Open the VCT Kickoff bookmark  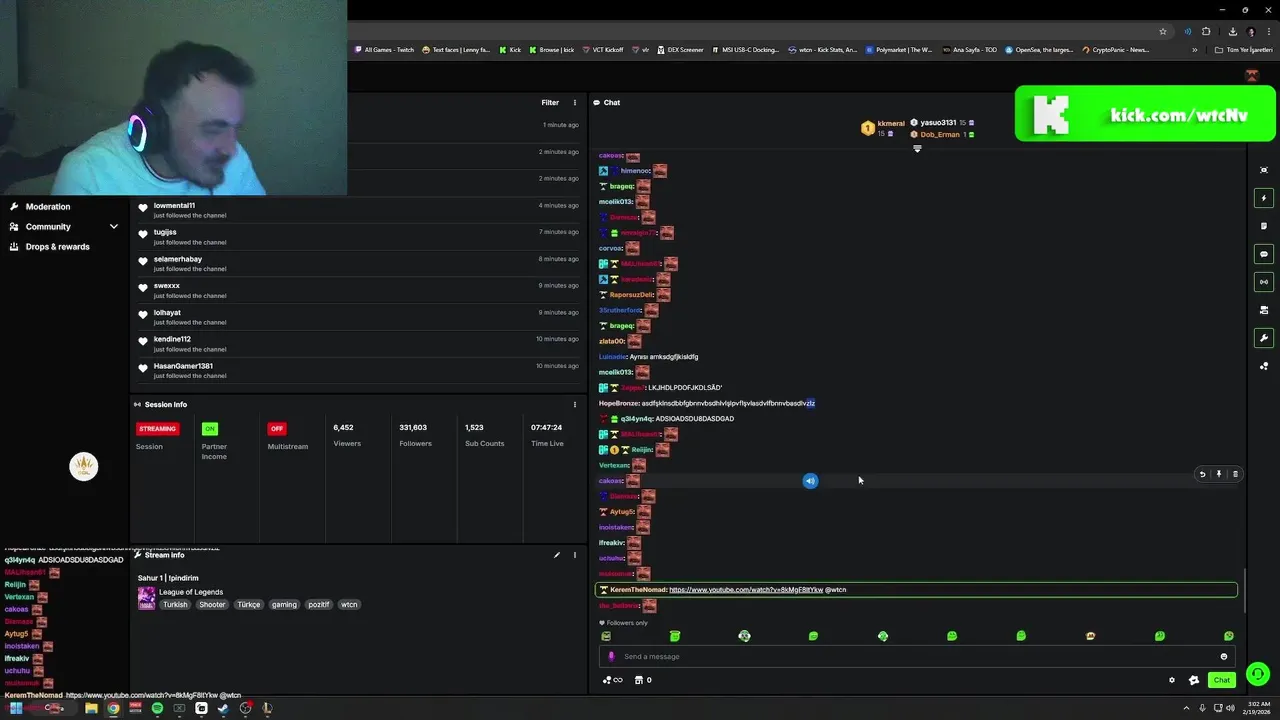[602, 50]
